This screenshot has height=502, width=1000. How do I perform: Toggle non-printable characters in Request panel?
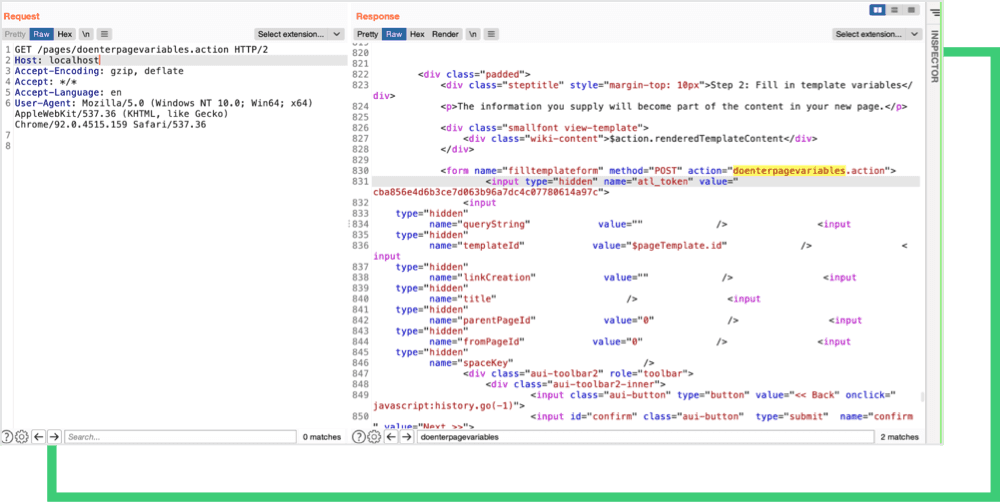[x=85, y=34]
